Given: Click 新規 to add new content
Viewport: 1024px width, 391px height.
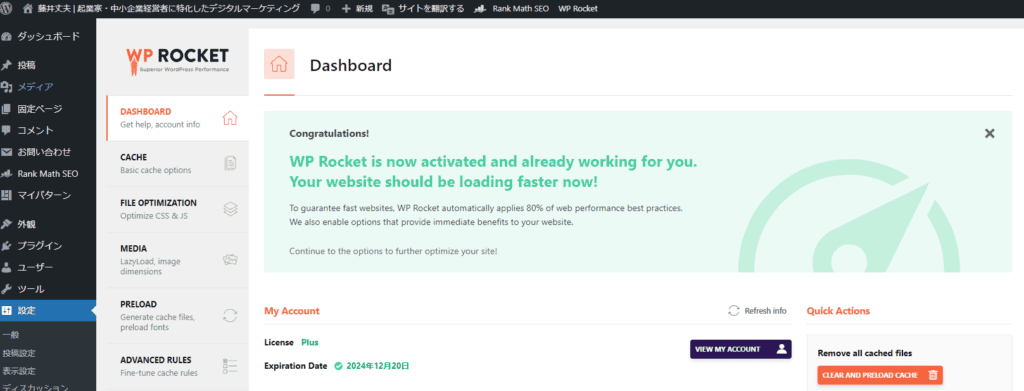Looking at the screenshot, I should pos(357,8).
